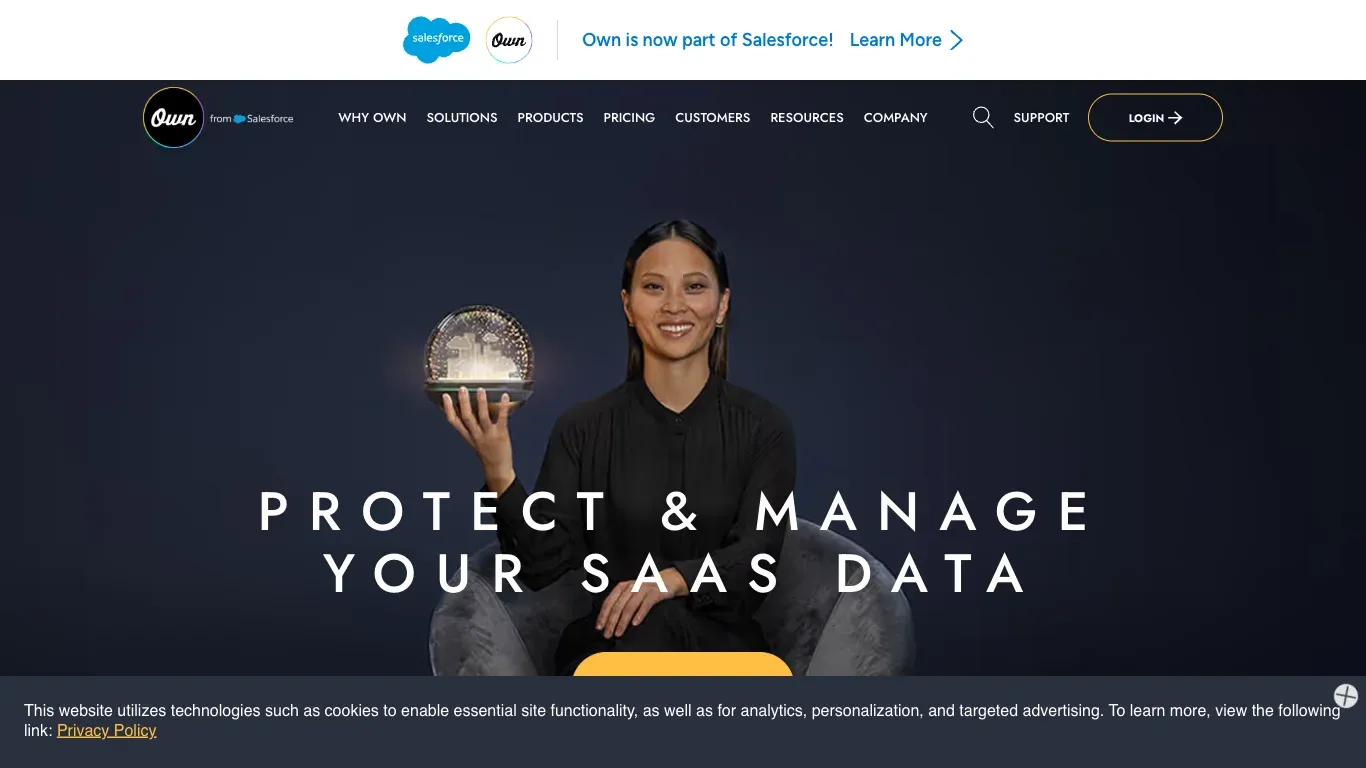Open the search magnifier icon

click(983, 118)
